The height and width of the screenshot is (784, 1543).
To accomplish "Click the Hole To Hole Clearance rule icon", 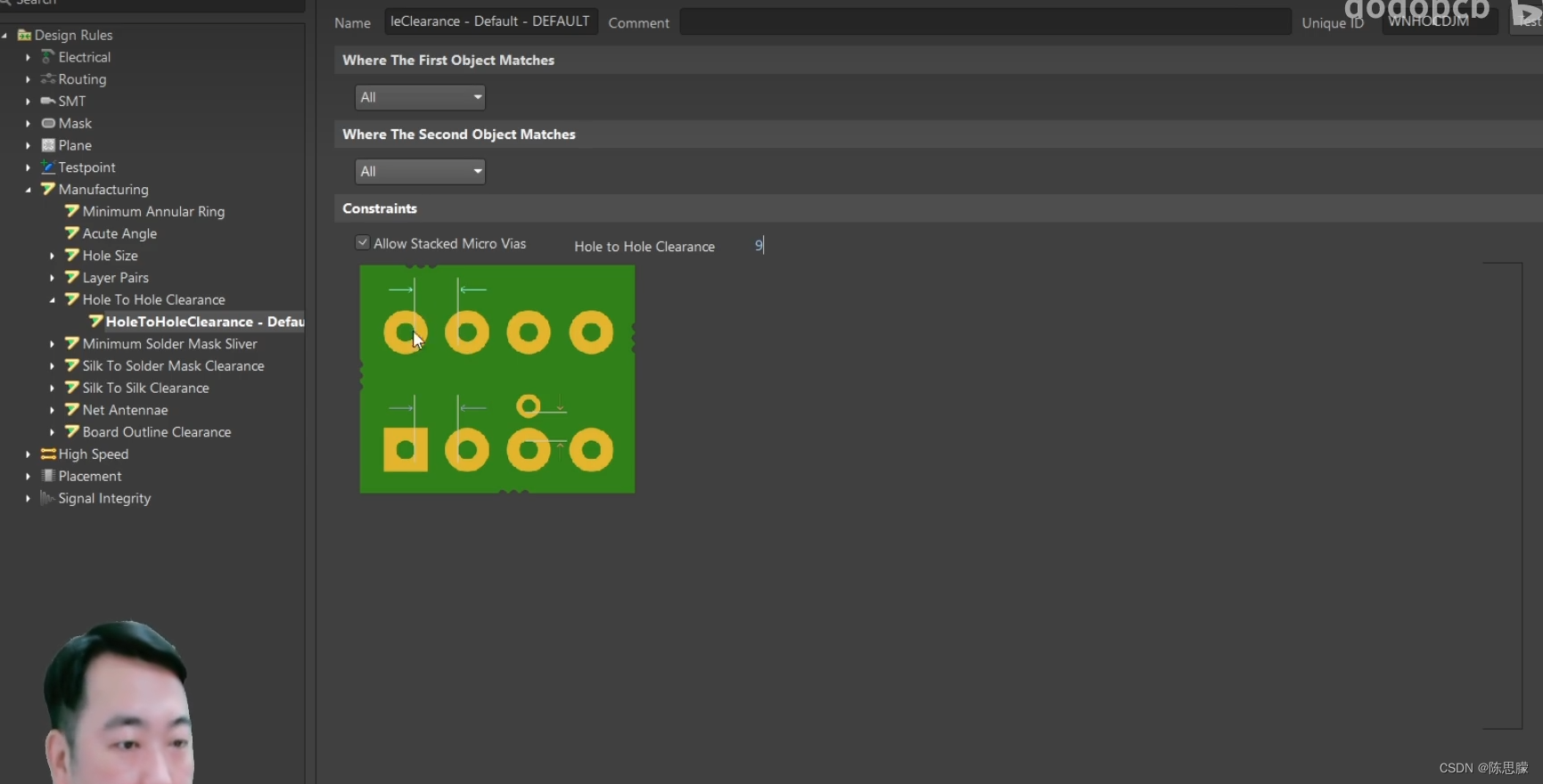I will [x=72, y=299].
